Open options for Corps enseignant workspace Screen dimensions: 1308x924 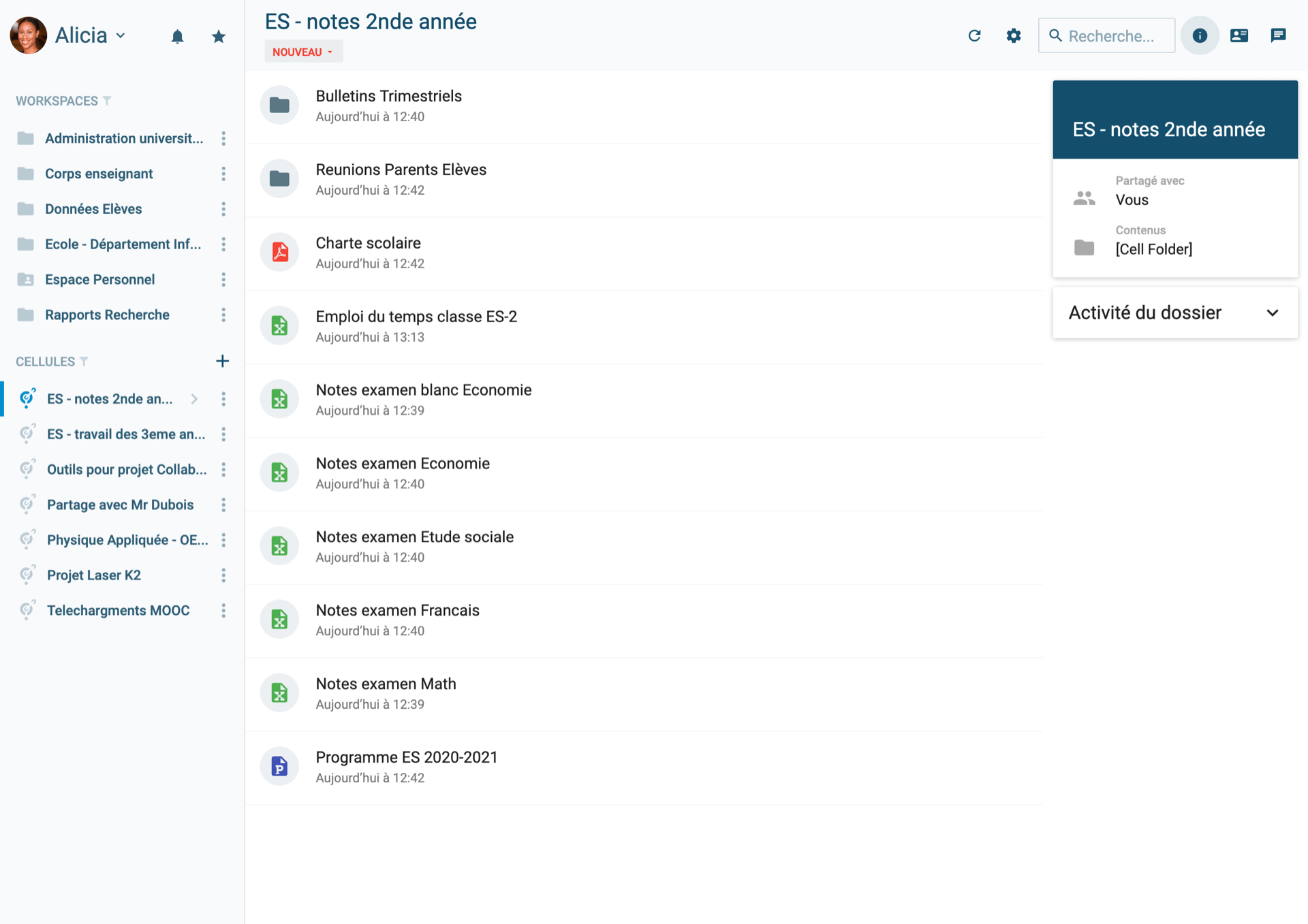[x=223, y=174]
